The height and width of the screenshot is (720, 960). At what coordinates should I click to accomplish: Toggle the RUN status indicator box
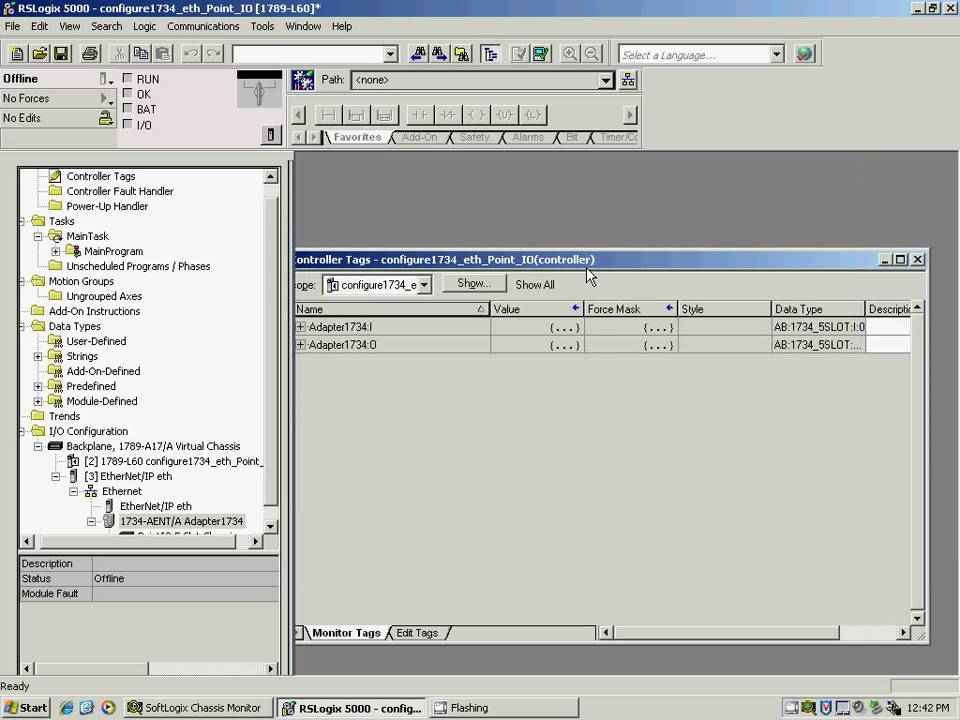pos(128,78)
